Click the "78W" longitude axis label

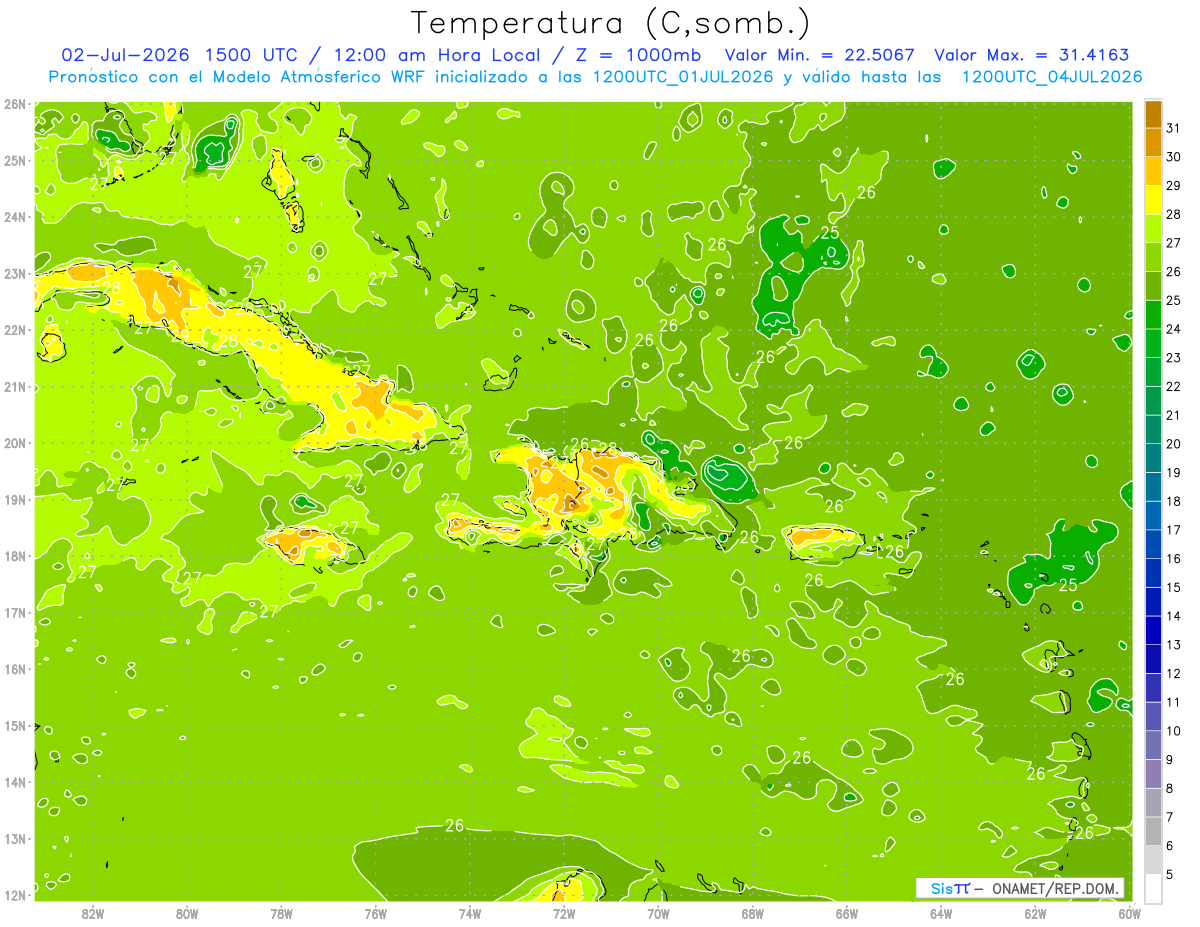[281, 913]
